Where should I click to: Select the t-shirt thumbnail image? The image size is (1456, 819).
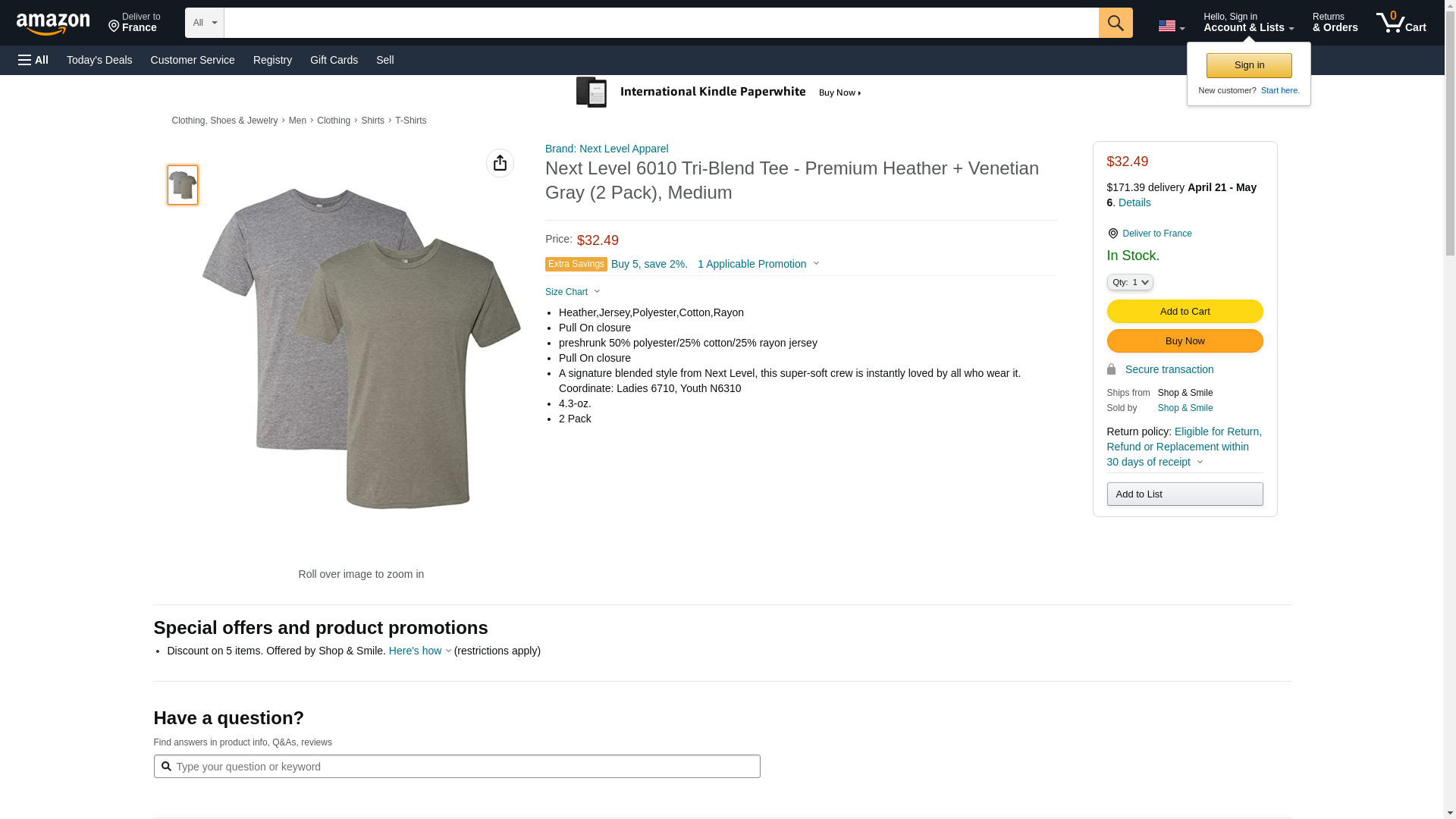click(183, 185)
